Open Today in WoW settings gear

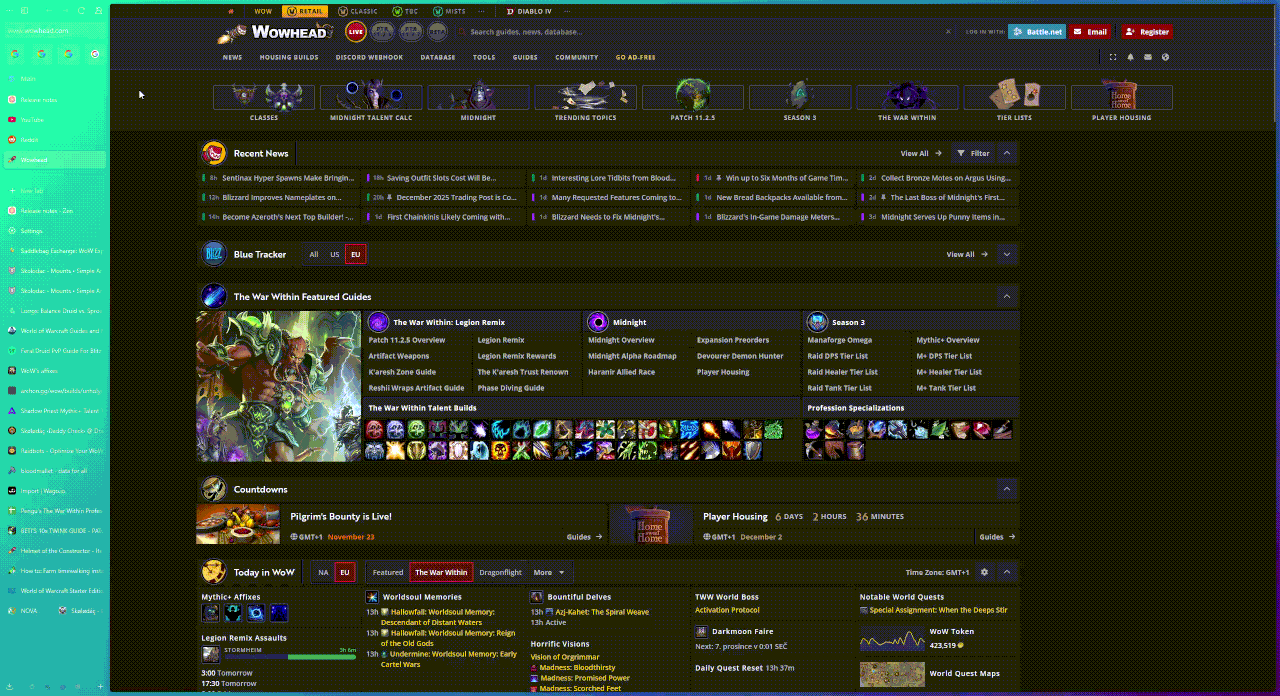click(984, 572)
